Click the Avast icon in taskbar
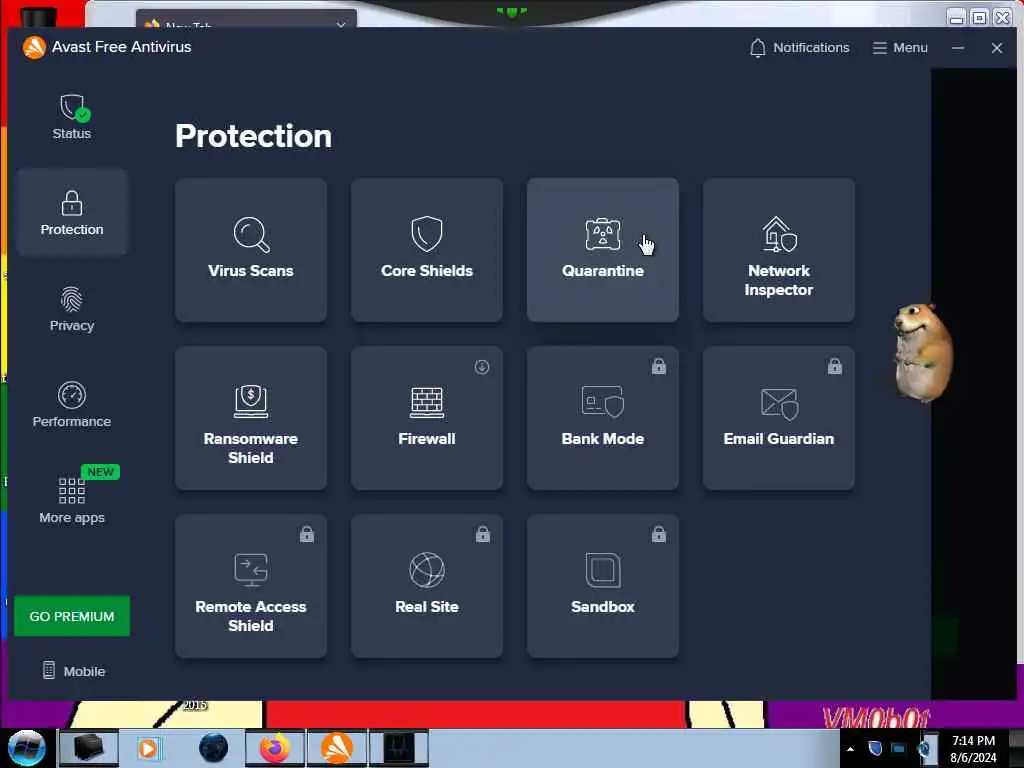Viewport: 1024px width, 768px height. [337, 748]
